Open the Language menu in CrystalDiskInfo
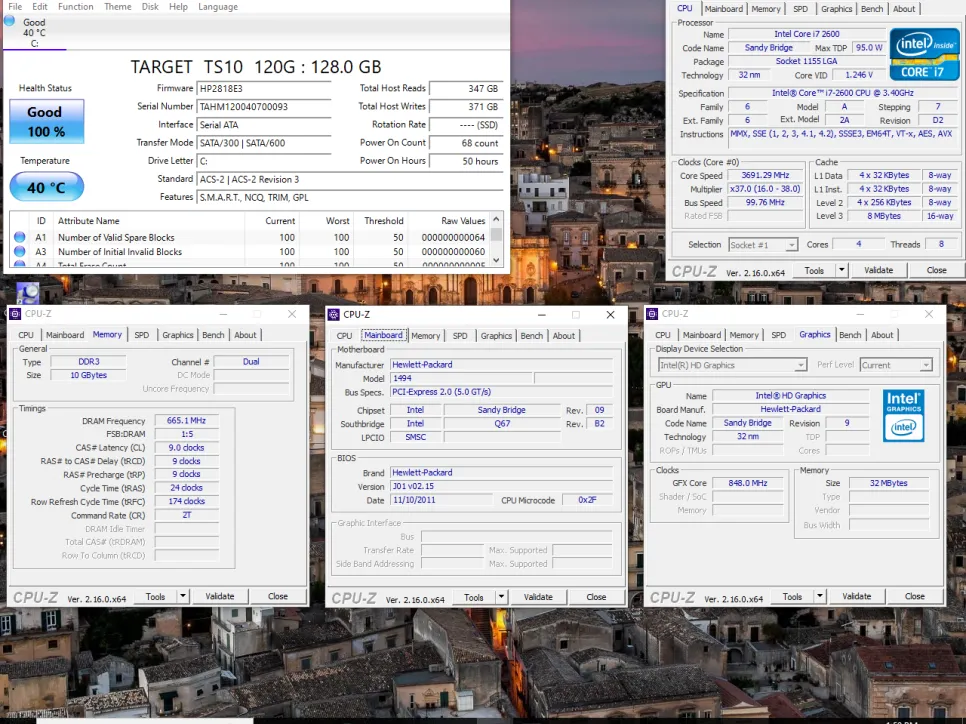The image size is (966, 724). point(218,7)
